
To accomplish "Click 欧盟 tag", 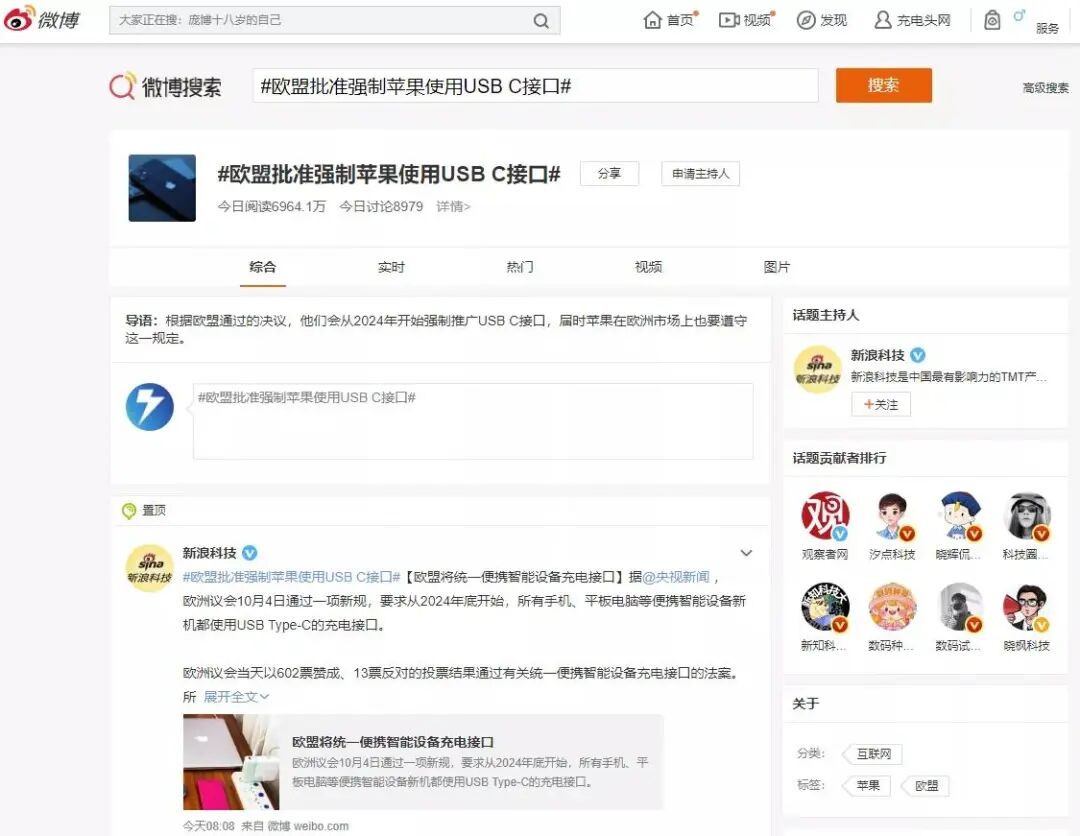I will [926, 786].
